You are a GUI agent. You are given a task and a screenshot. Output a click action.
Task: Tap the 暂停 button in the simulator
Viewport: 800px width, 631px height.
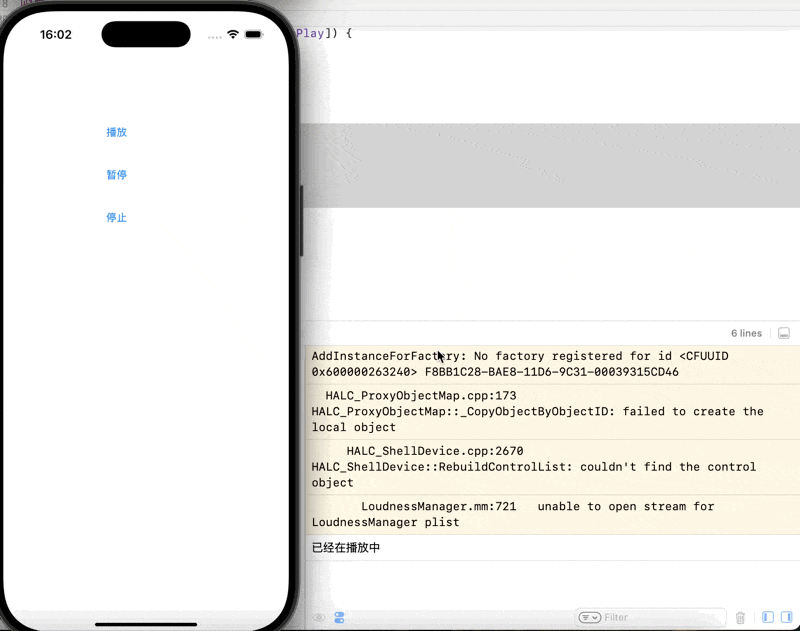tap(116, 175)
